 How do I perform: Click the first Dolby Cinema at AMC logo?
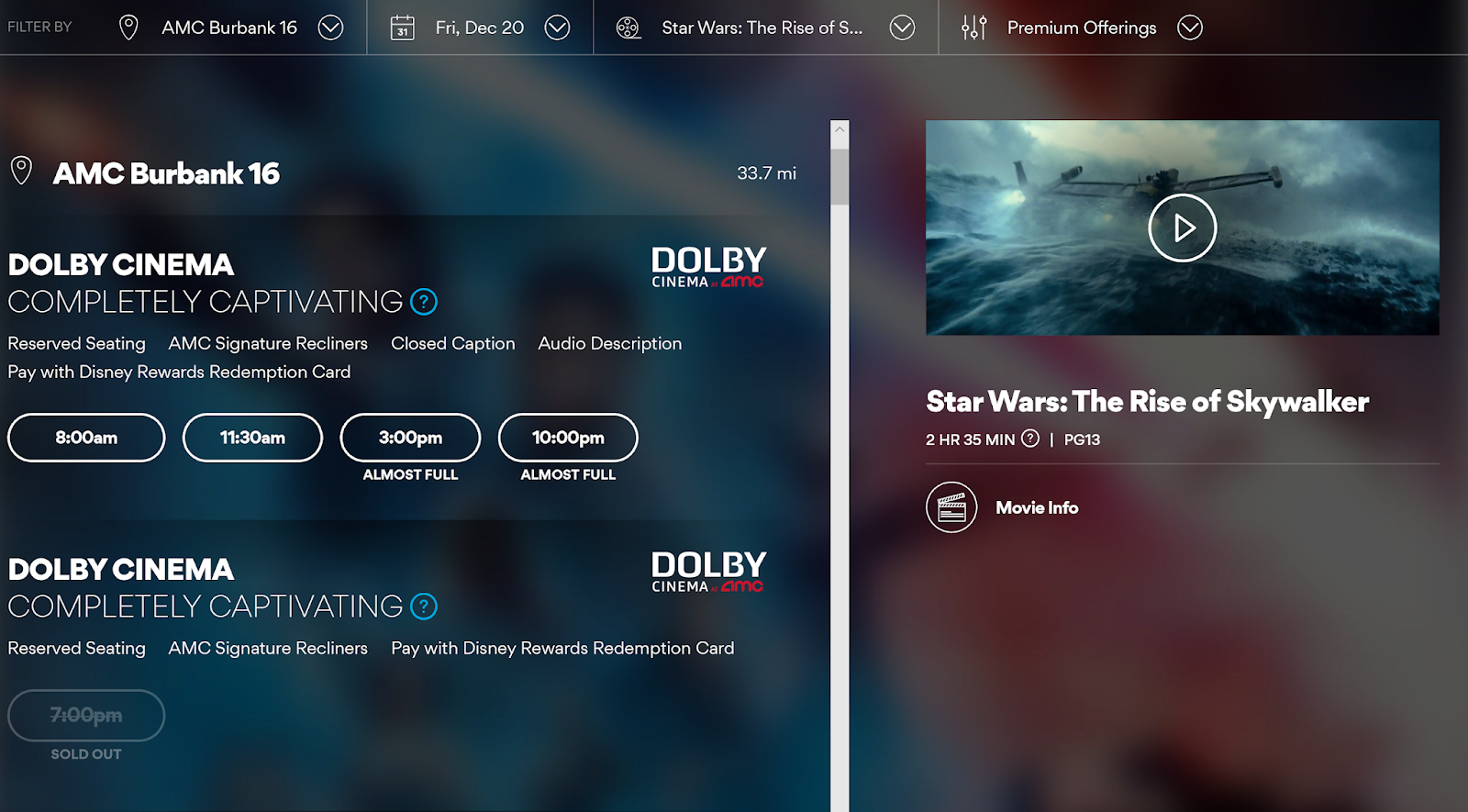708,267
